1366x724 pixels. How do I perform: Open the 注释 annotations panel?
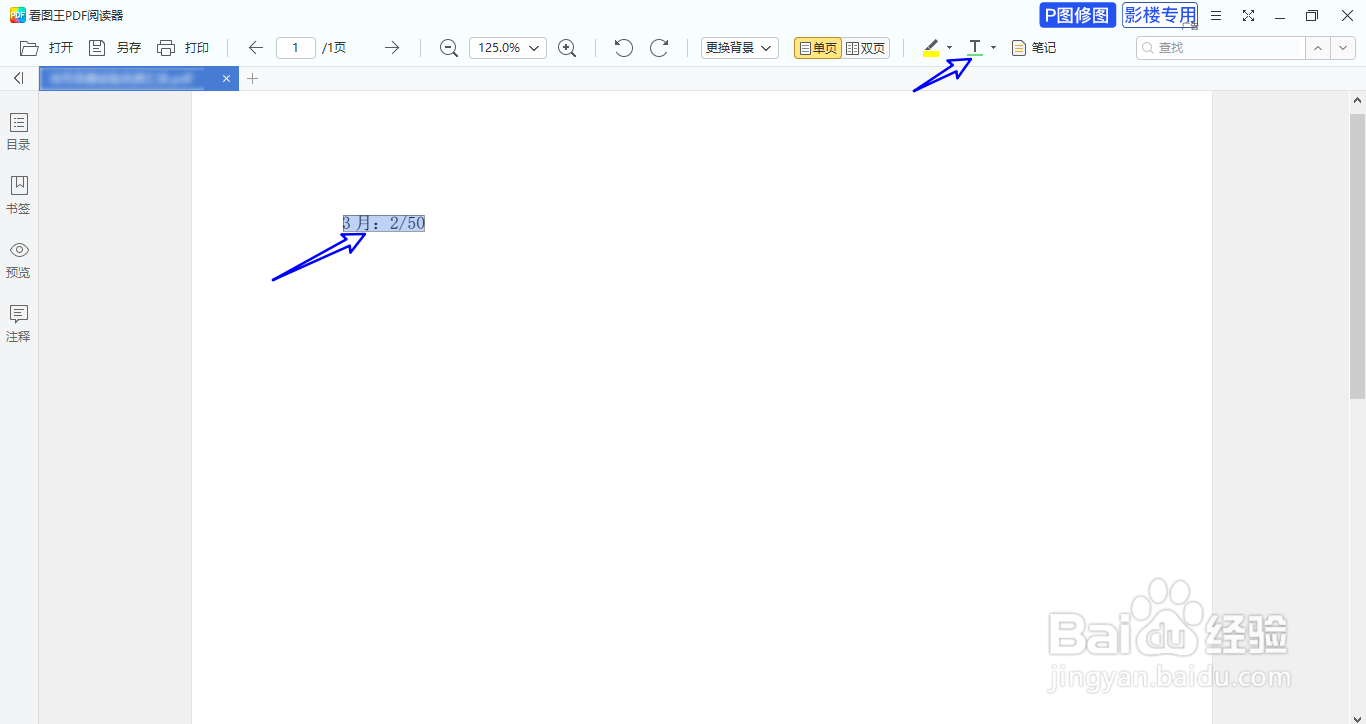tap(18, 324)
